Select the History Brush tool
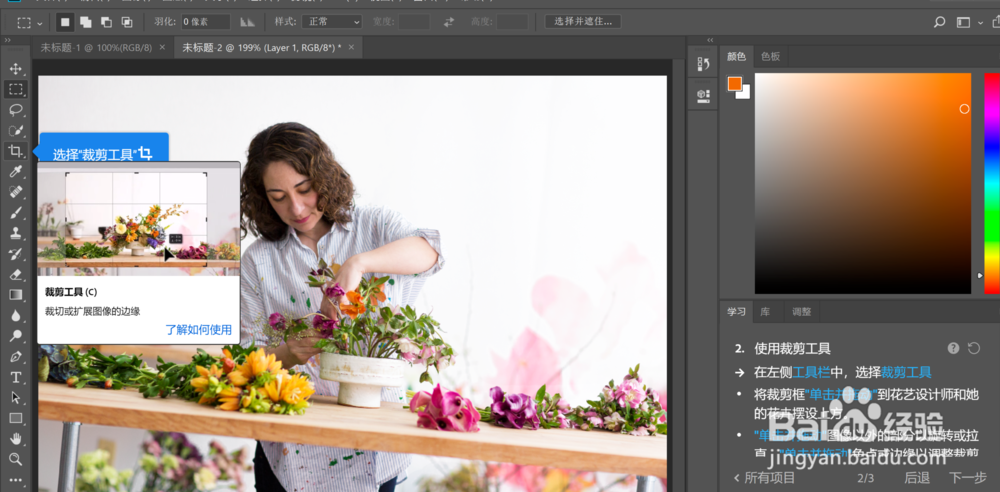1000x492 pixels. 15,254
